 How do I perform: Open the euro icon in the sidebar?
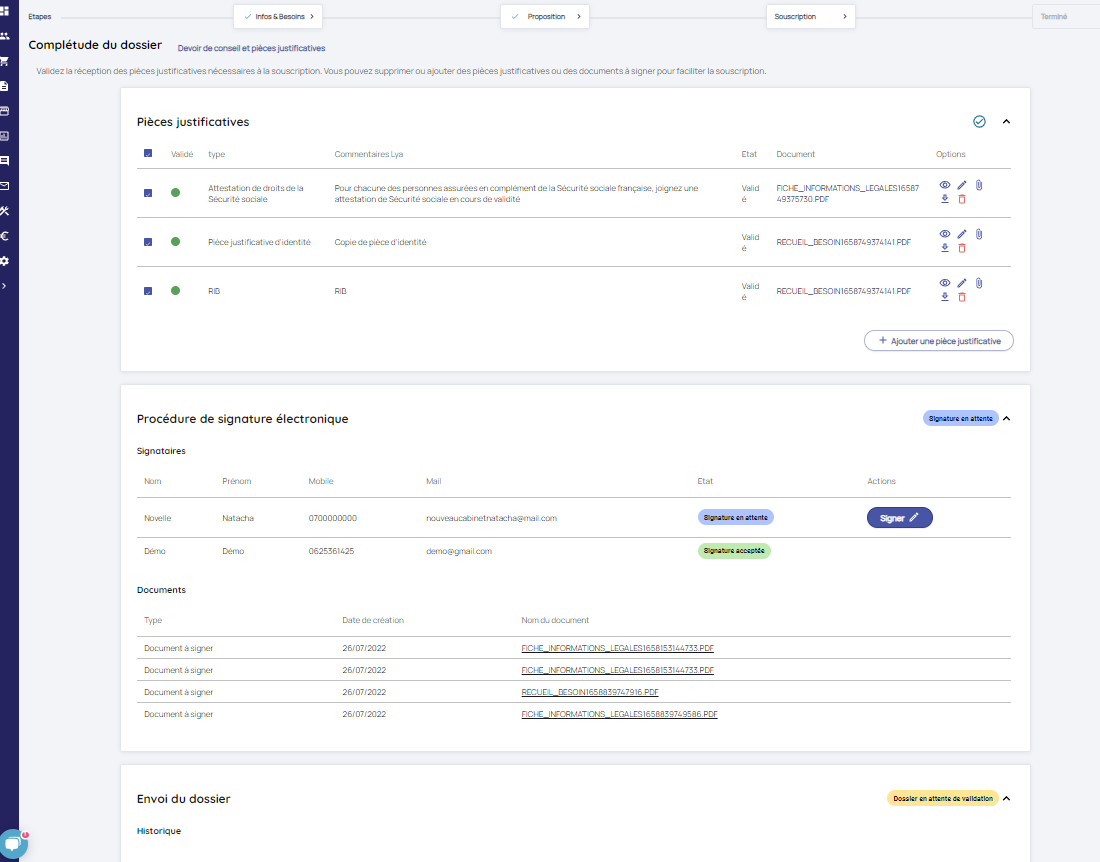click(5, 236)
